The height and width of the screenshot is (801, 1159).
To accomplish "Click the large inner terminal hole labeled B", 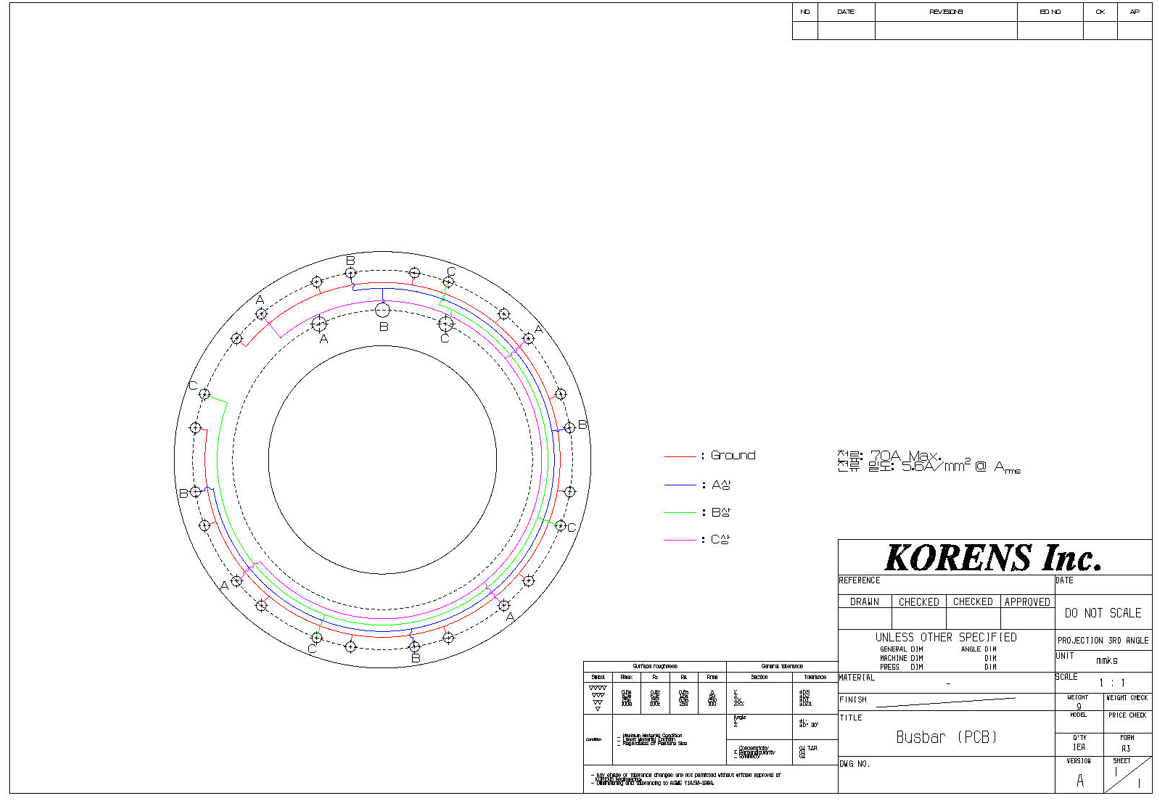I will point(383,310).
